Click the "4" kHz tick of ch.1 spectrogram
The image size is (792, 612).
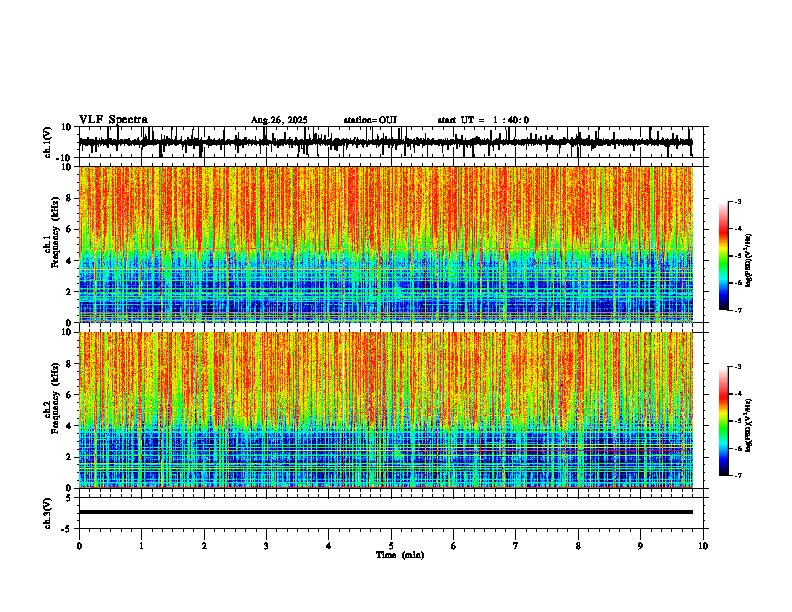point(70,261)
